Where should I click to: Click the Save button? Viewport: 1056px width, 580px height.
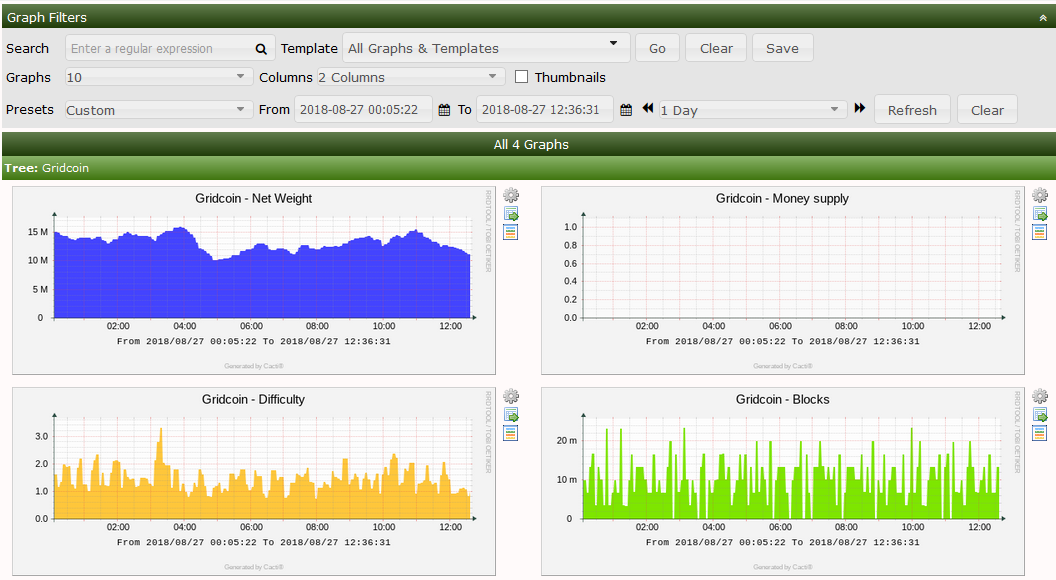pyautogui.click(x=783, y=49)
